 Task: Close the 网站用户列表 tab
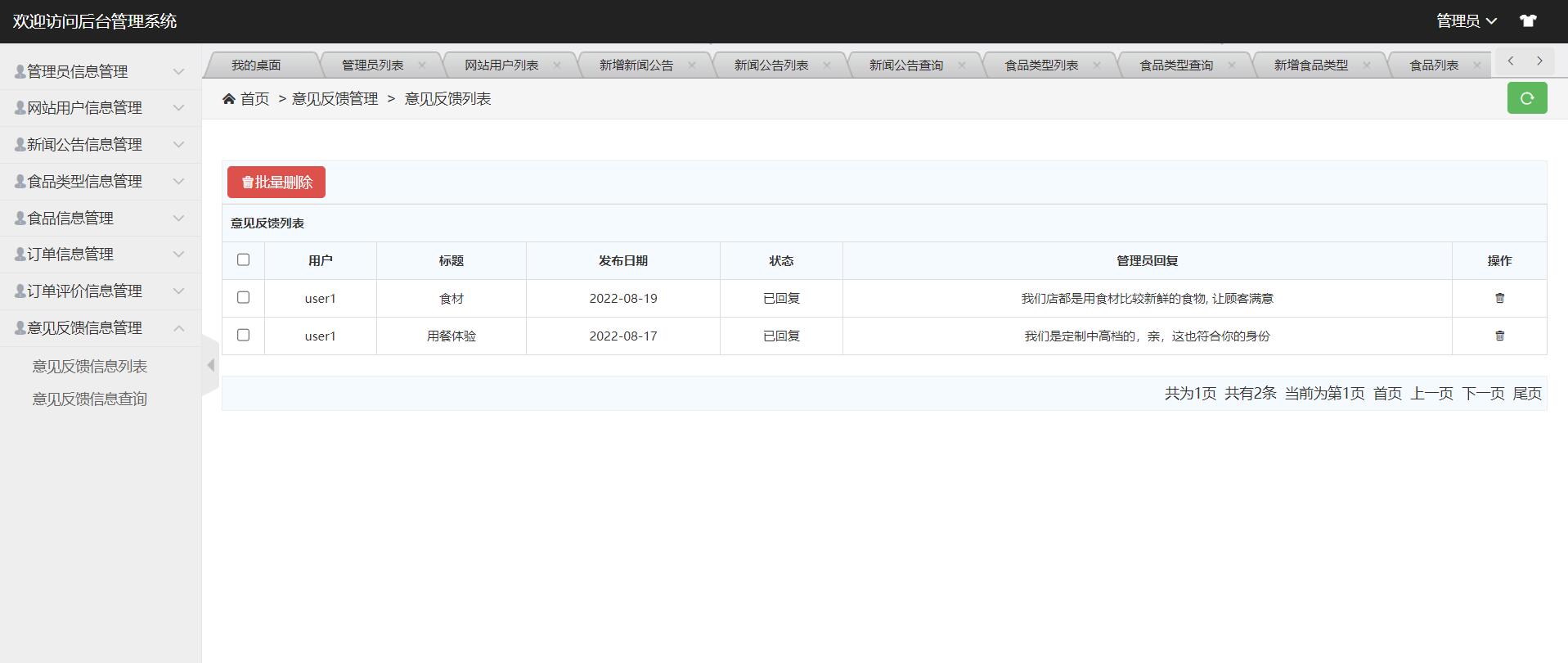pos(557,65)
